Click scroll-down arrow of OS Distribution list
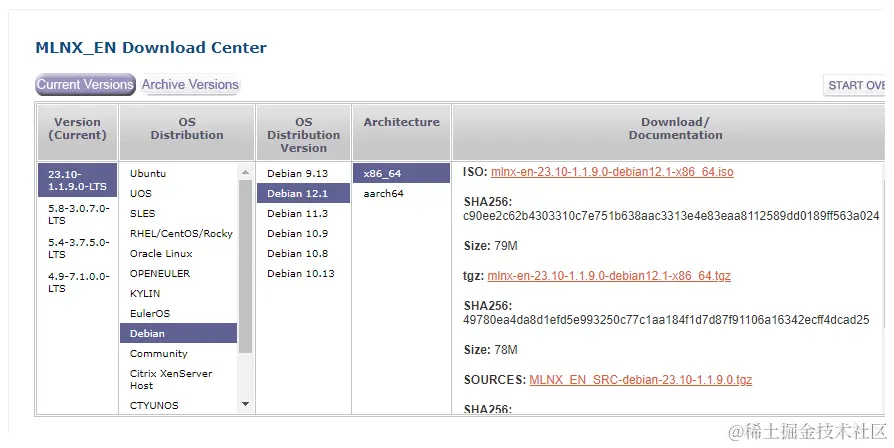The width and height of the screenshot is (894, 448). point(245,404)
